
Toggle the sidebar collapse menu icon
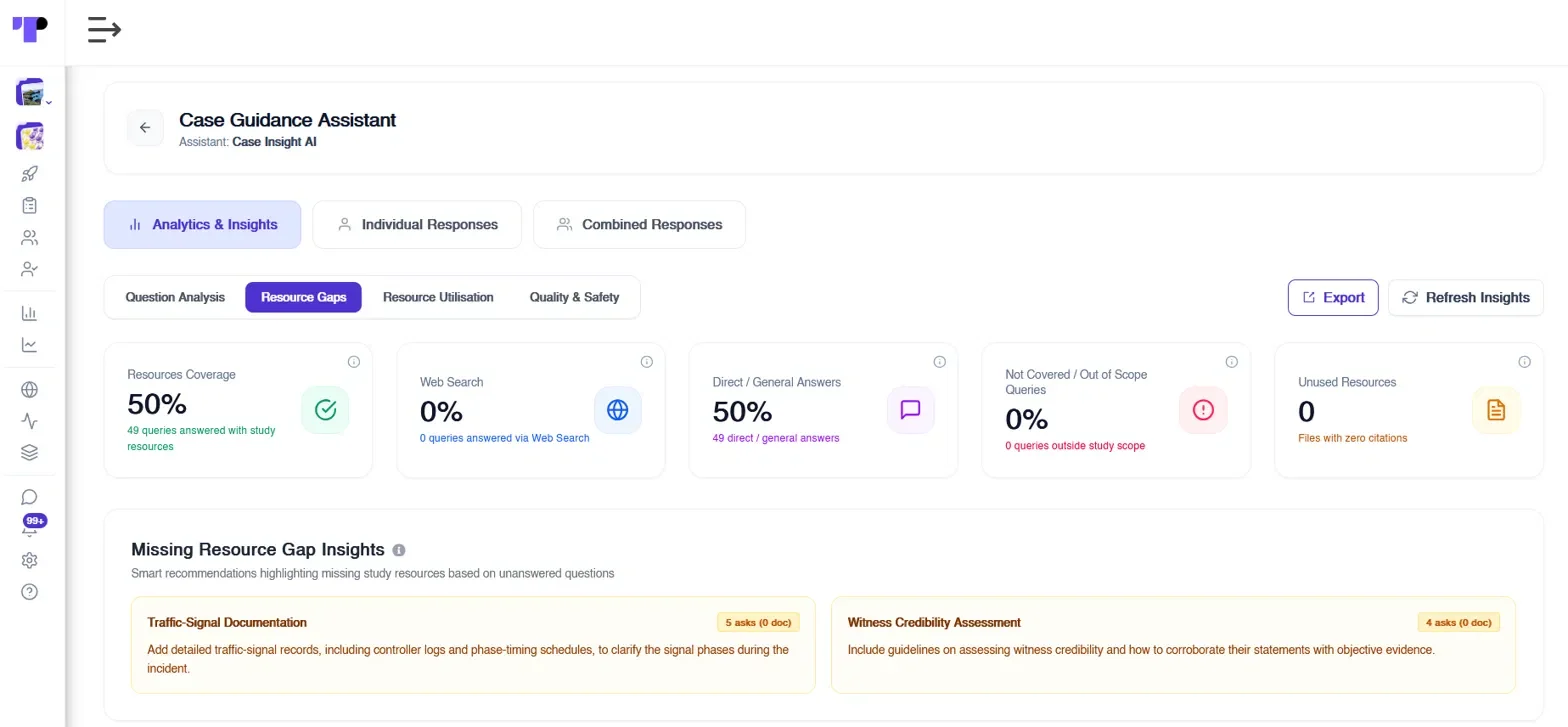click(104, 30)
